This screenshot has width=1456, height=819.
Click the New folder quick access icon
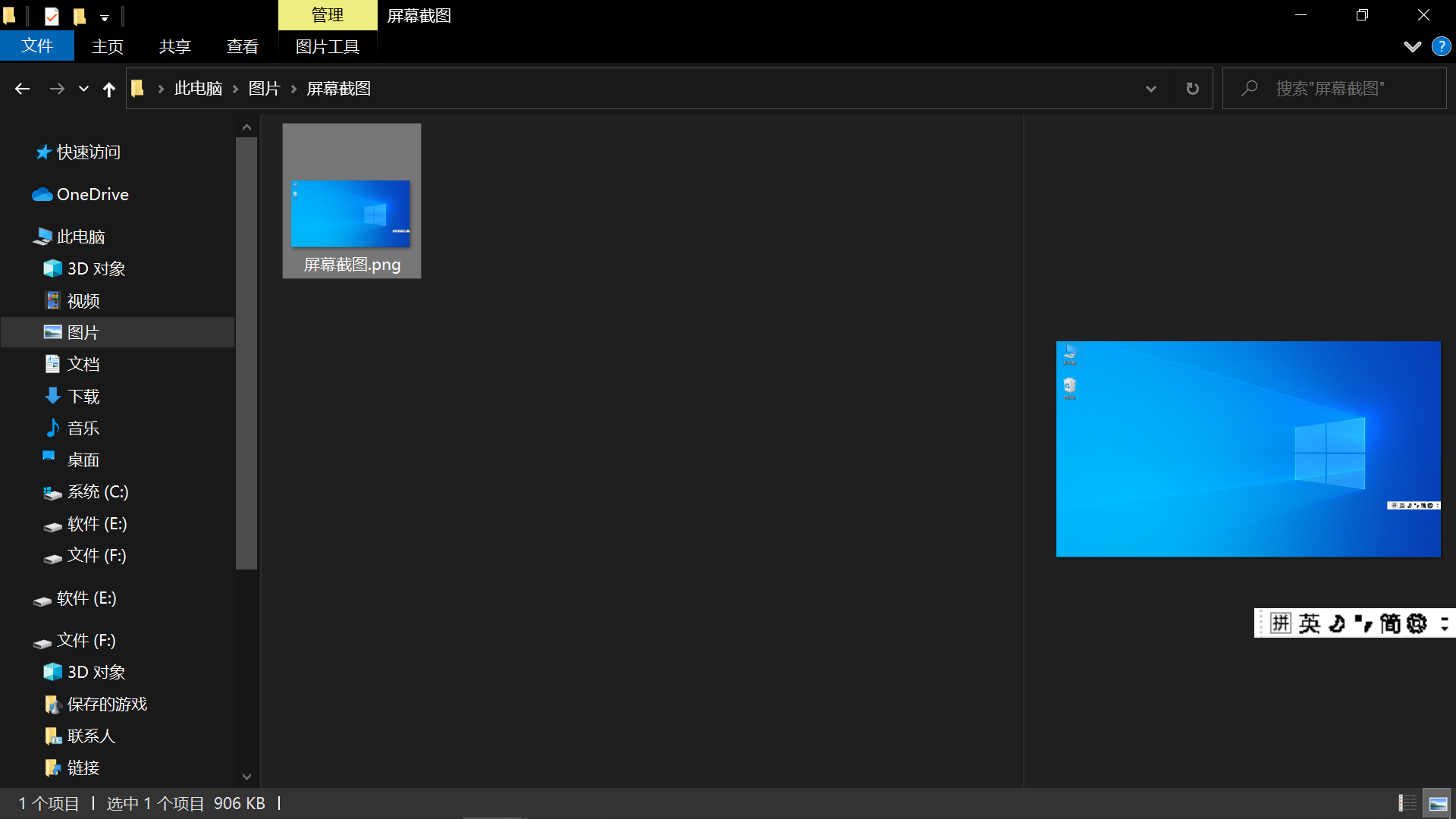(79, 15)
